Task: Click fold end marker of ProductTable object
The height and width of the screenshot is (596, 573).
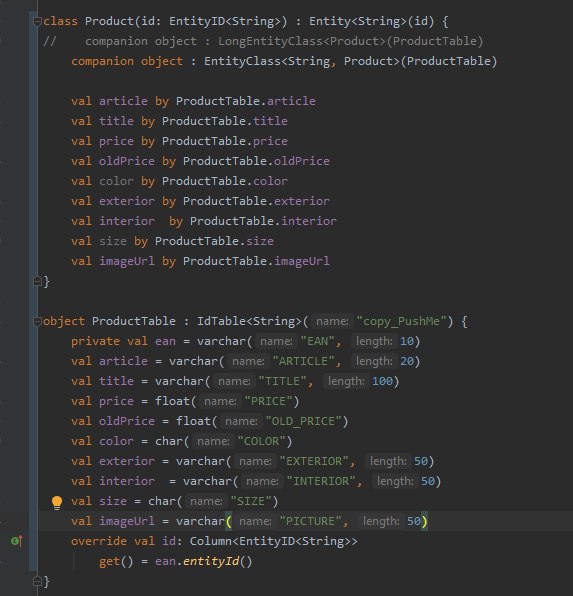Action: [37, 582]
